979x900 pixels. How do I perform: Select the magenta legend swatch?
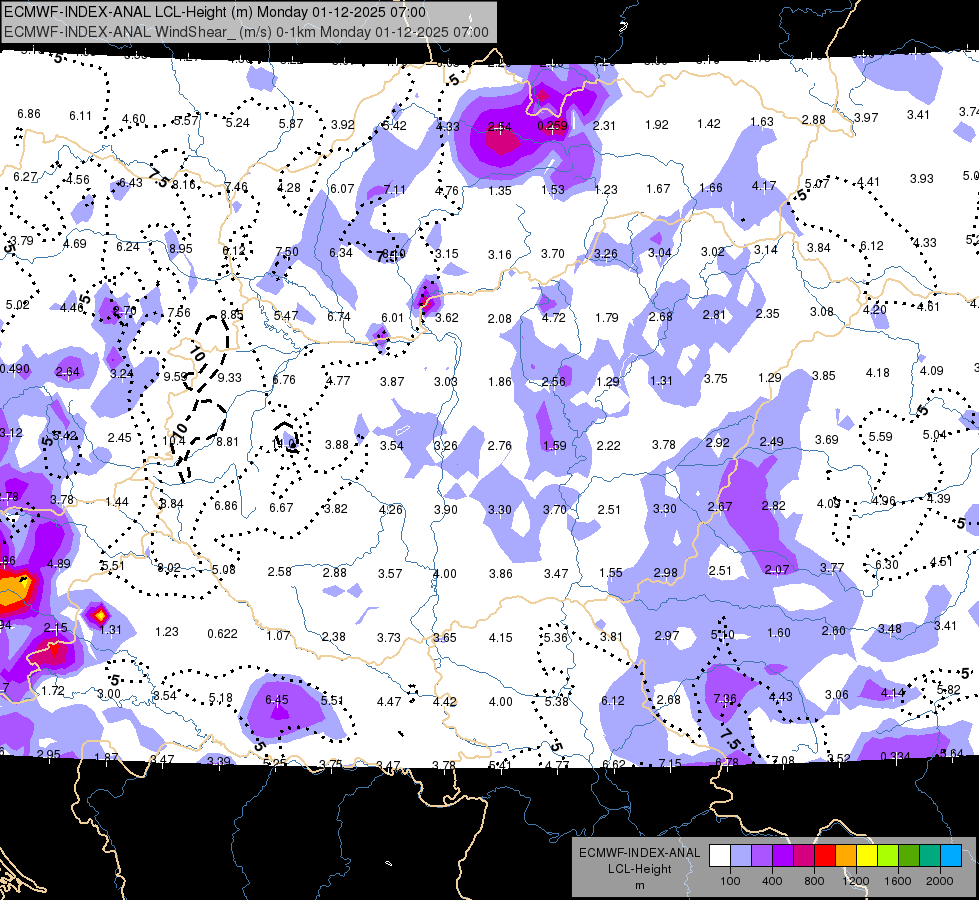point(804,855)
